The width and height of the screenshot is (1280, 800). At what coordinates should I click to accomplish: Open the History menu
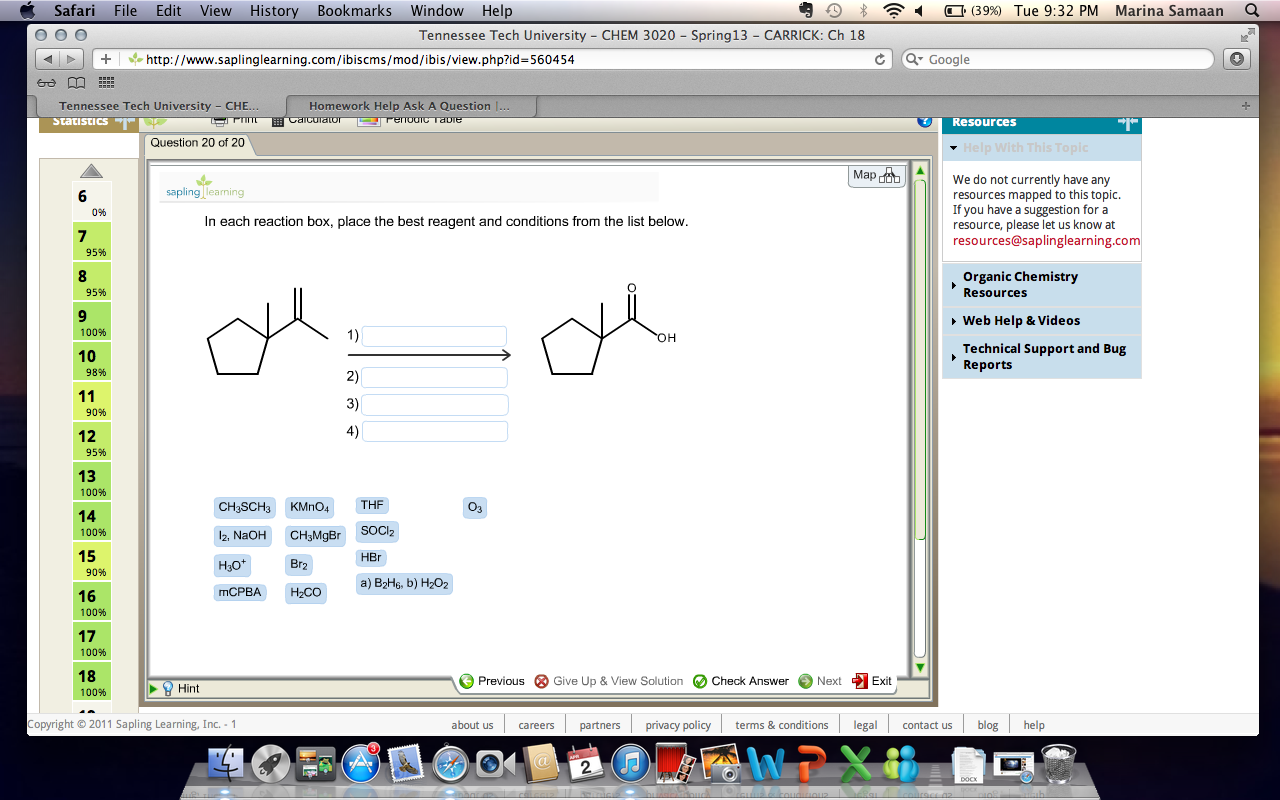tap(273, 11)
